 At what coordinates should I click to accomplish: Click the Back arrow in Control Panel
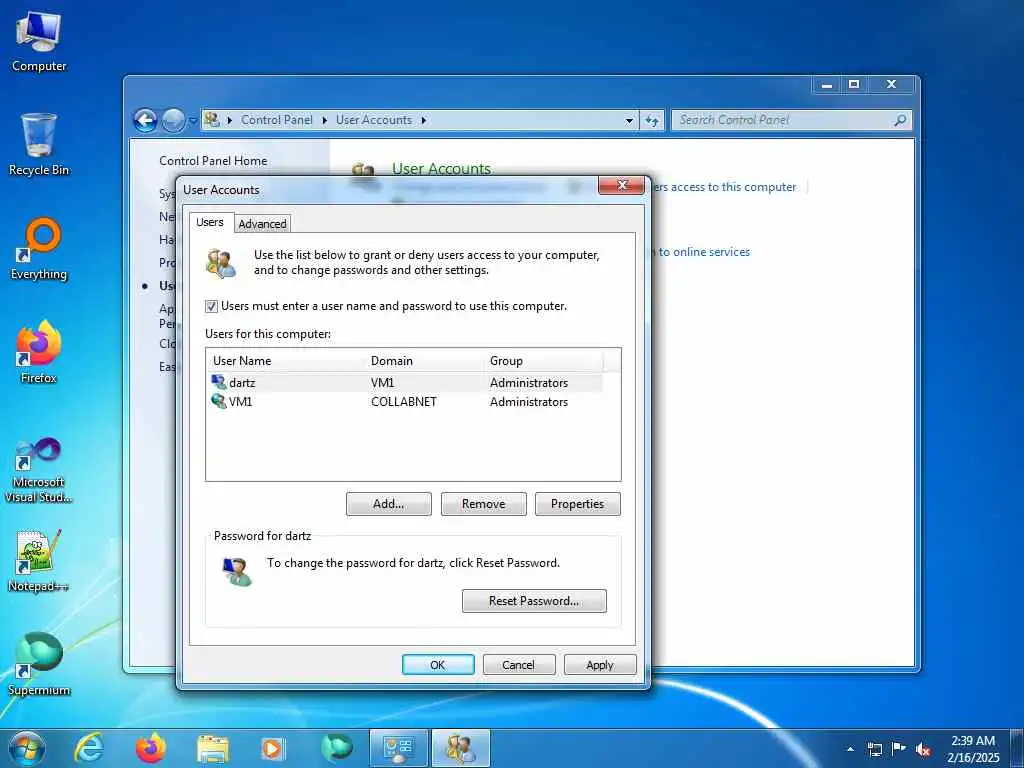click(145, 120)
